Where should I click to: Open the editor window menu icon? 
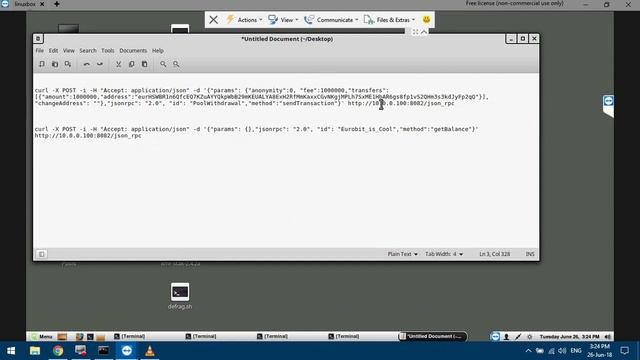(38, 39)
